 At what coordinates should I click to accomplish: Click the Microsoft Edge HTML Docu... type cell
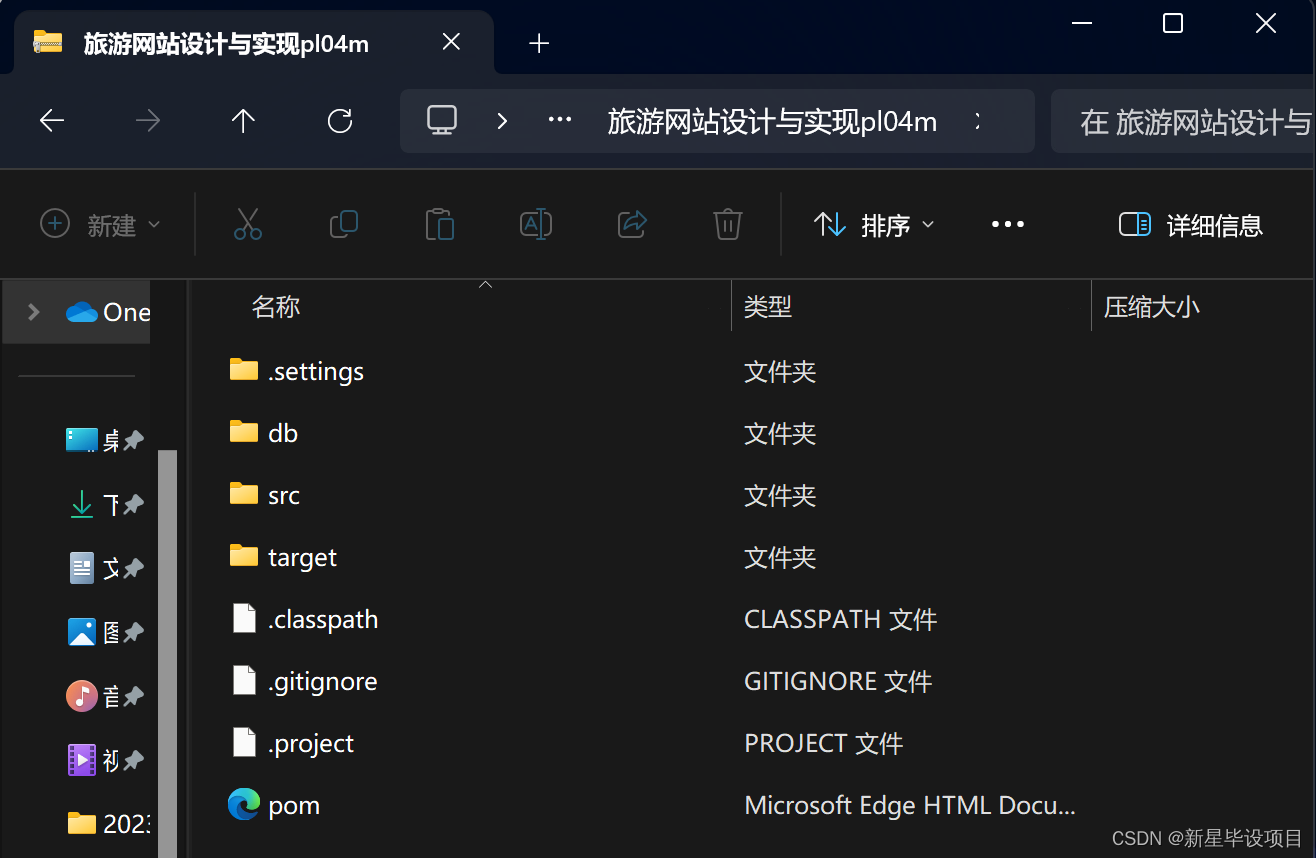910,805
